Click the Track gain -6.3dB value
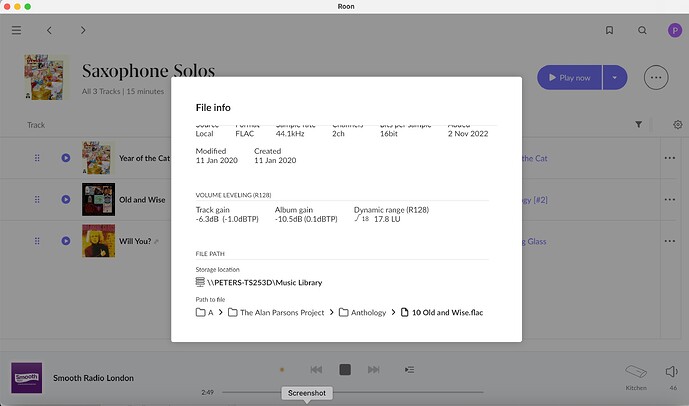689x406 pixels. click(227, 219)
